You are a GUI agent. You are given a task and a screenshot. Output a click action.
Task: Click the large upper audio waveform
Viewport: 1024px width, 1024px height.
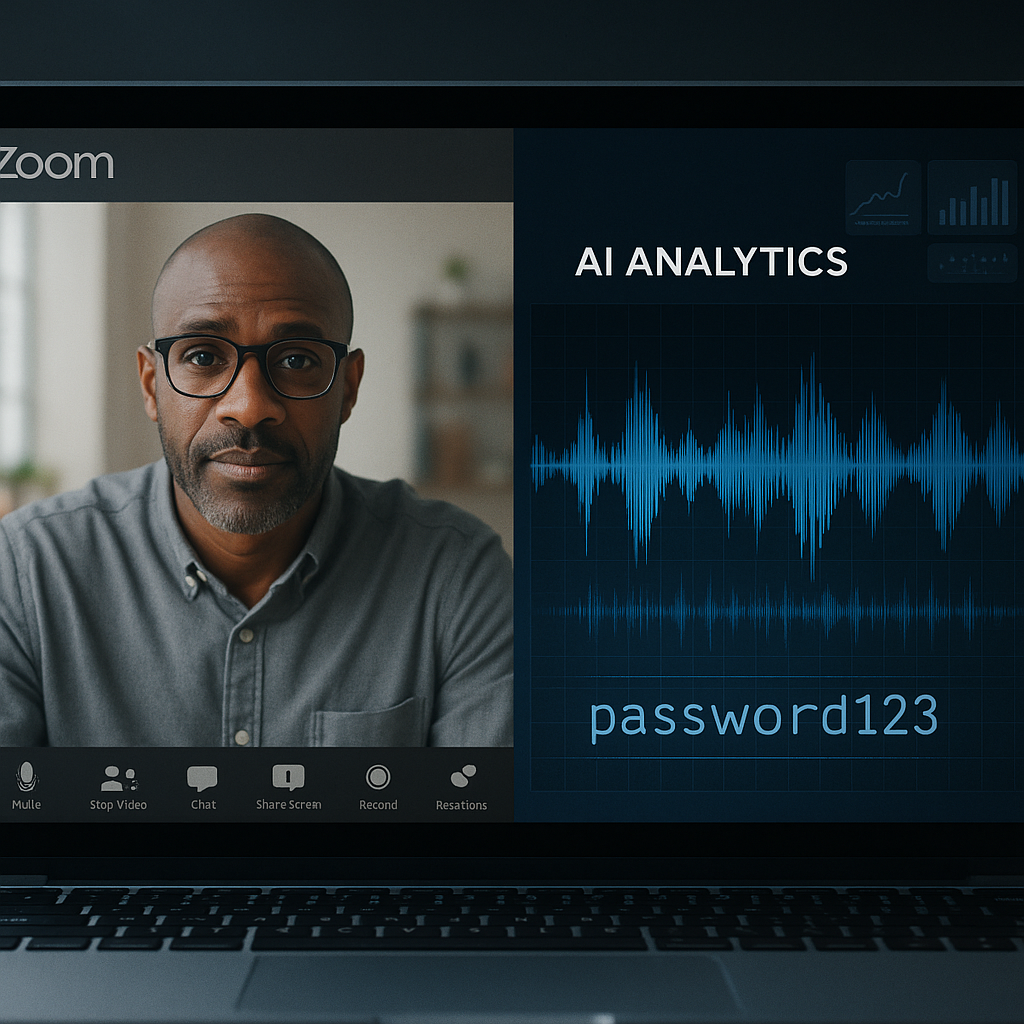pos(777,465)
